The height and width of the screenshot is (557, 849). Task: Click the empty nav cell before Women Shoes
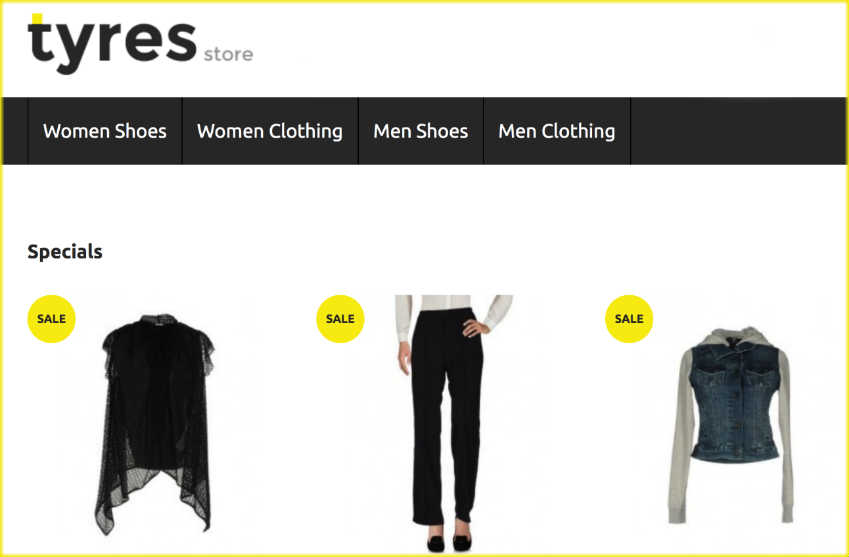click(x=15, y=131)
